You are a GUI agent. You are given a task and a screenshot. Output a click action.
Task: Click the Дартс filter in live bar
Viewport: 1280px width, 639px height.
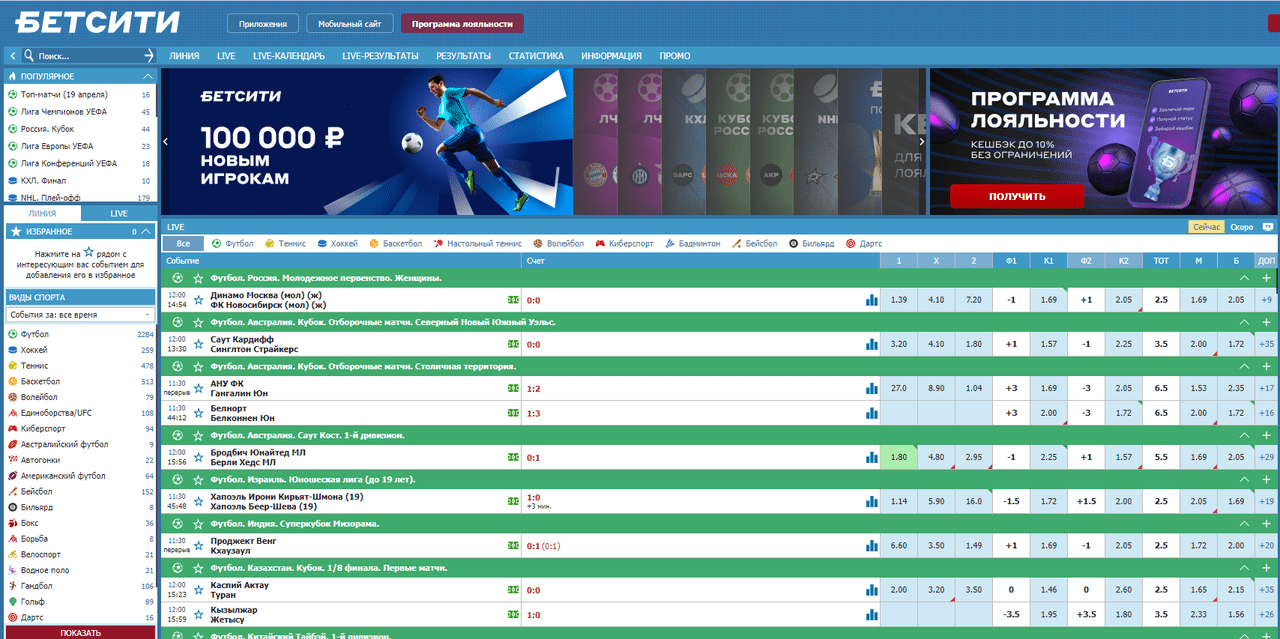pos(864,243)
